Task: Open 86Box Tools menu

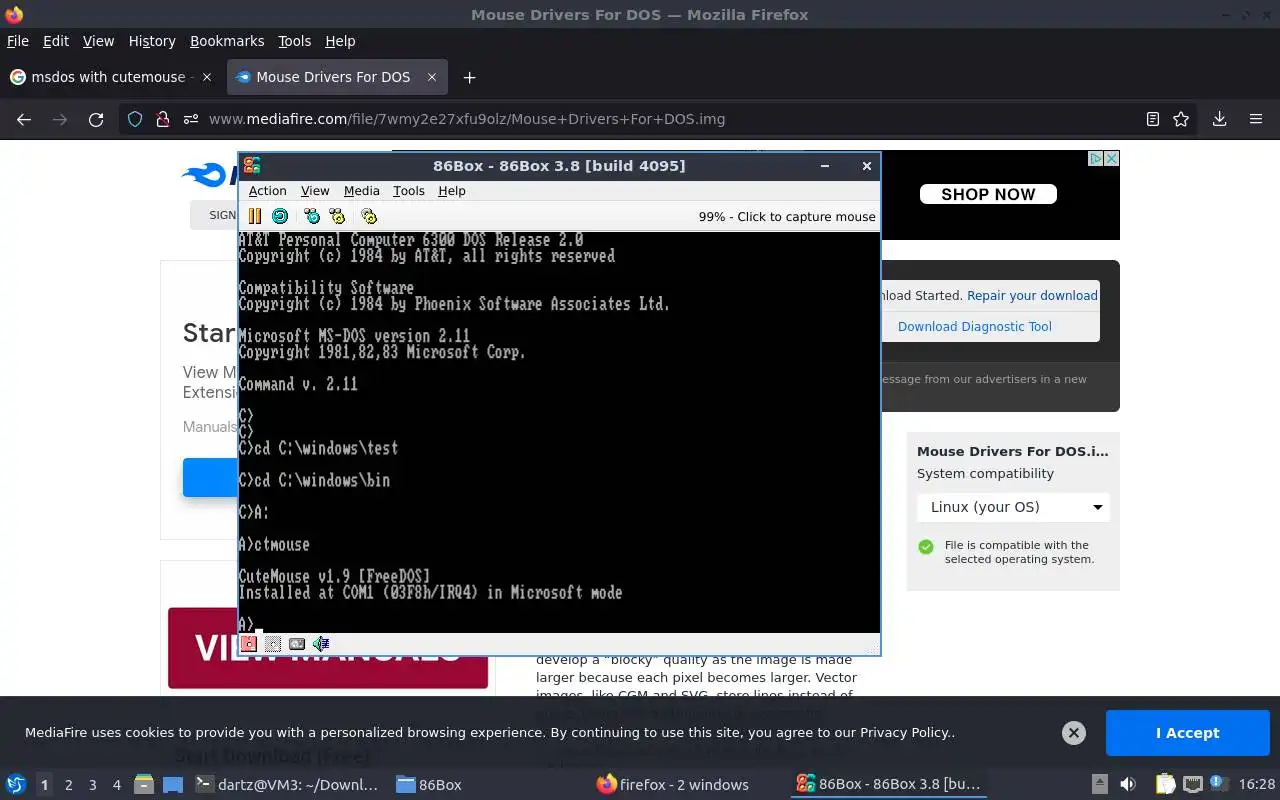Action: tap(408, 191)
